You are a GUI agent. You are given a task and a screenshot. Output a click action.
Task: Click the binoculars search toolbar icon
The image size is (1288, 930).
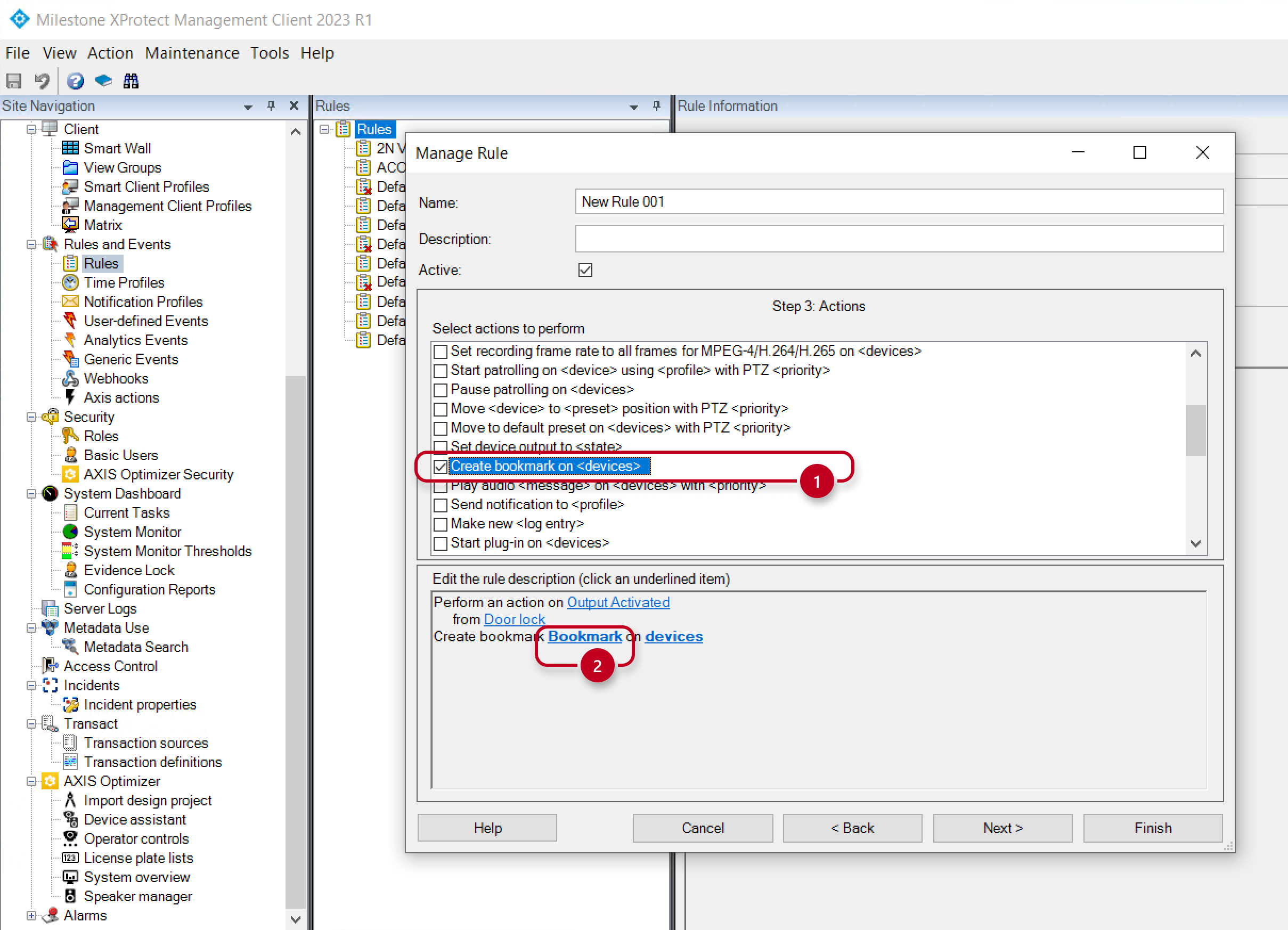pos(131,81)
